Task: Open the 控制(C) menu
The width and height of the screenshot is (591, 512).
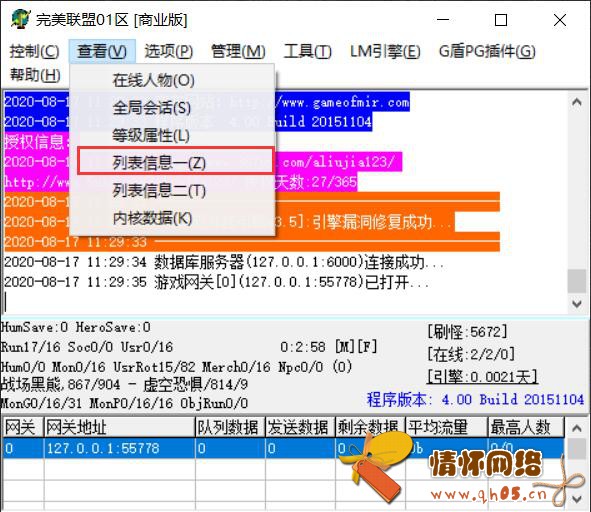Action: (x=34, y=51)
